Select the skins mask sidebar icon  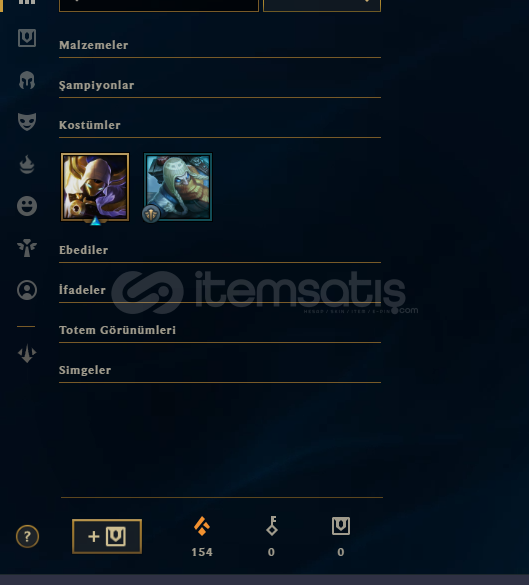(x=27, y=122)
